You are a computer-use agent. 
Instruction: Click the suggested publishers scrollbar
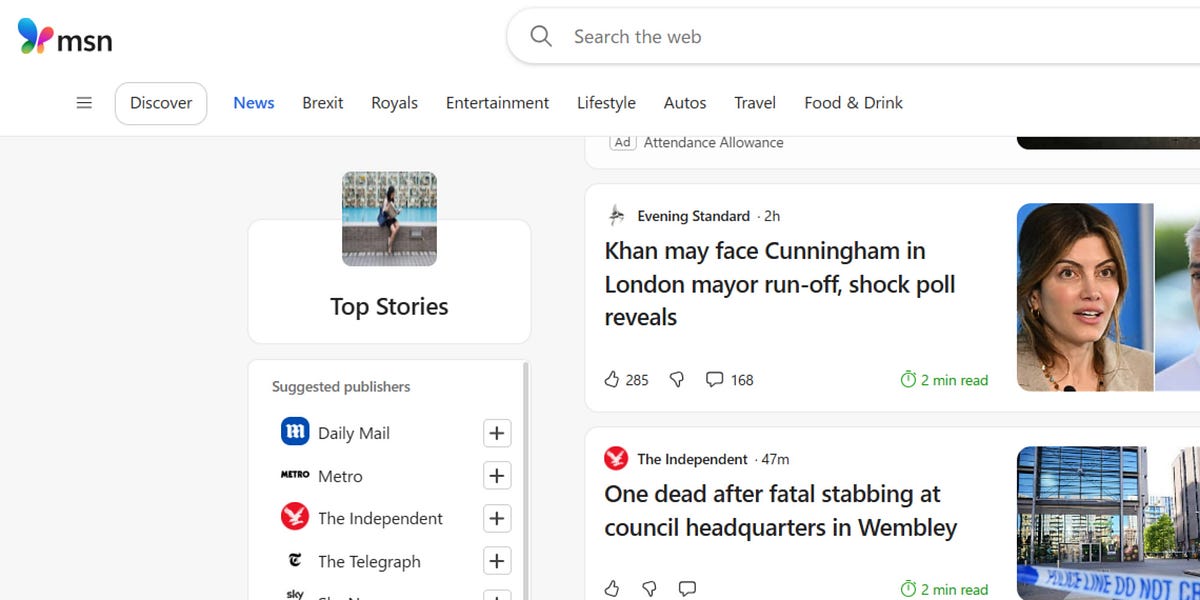(525, 480)
